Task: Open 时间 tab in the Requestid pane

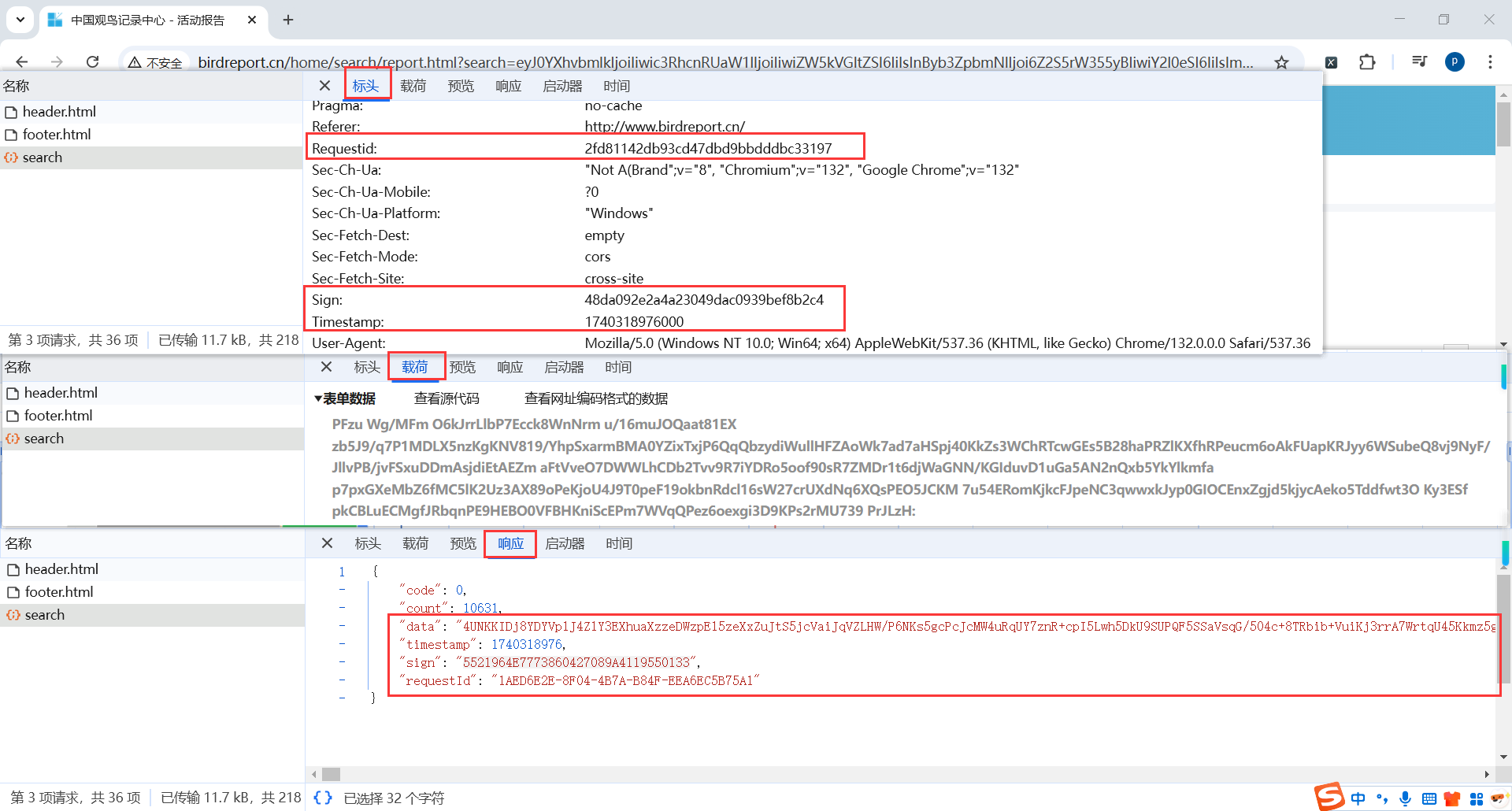Action: click(x=617, y=86)
